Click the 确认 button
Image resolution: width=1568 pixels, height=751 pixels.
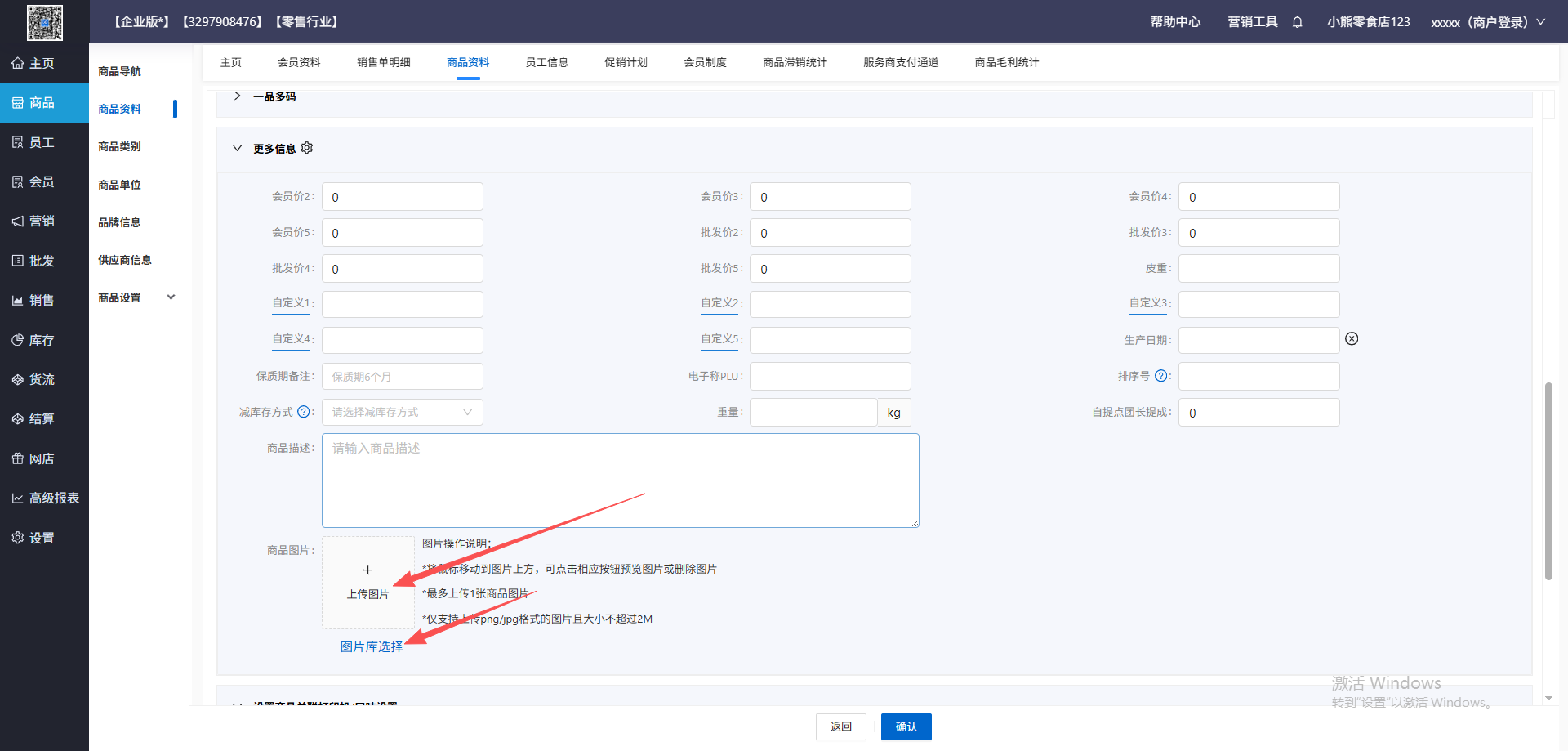coord(906,726)
